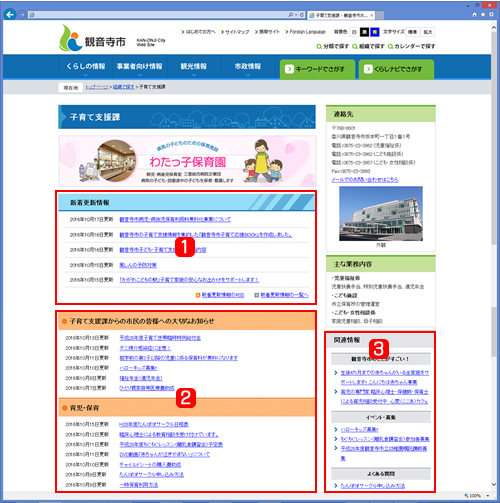
Task: Select the black background color swatch
Action: [365, 32]
